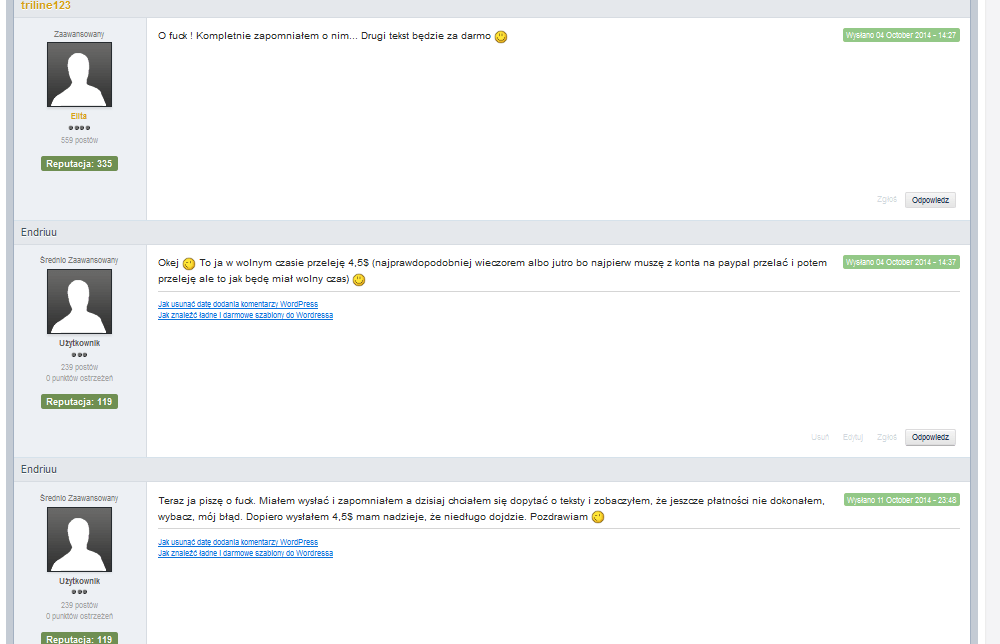Click the "Wysłano 11 October 2014 - 23:48" timestamp
The height and width of the screenshot is (644, 1000).
click(x=901, y=500)
